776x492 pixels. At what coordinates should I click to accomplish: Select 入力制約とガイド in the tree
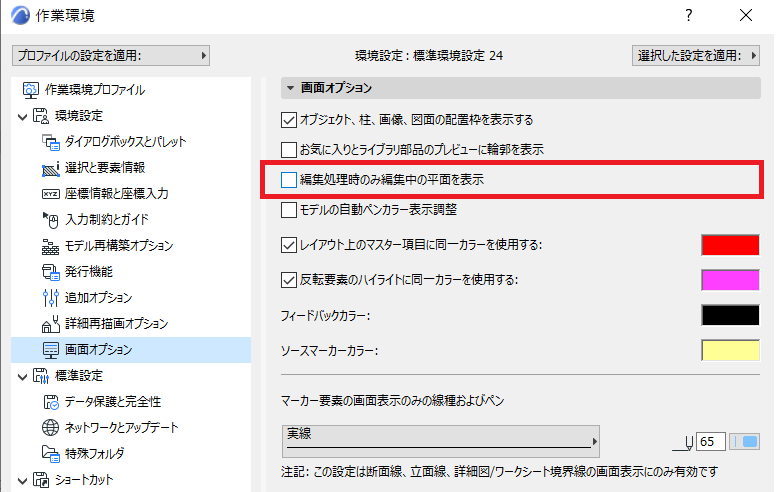[x=107, y=220]
